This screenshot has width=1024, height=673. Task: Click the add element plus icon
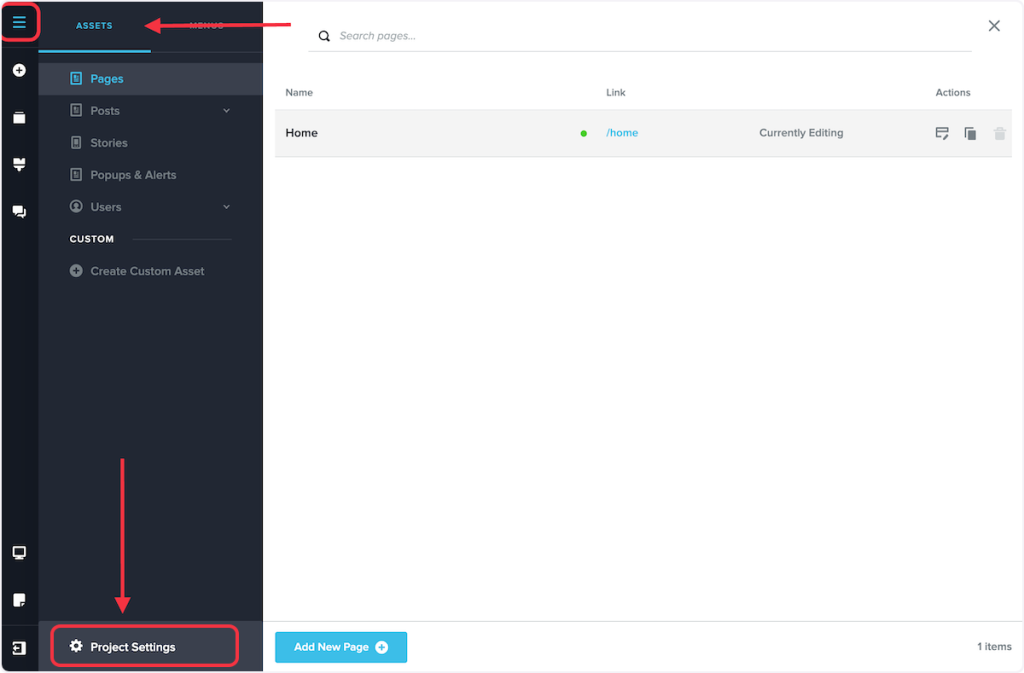[19, 71]
